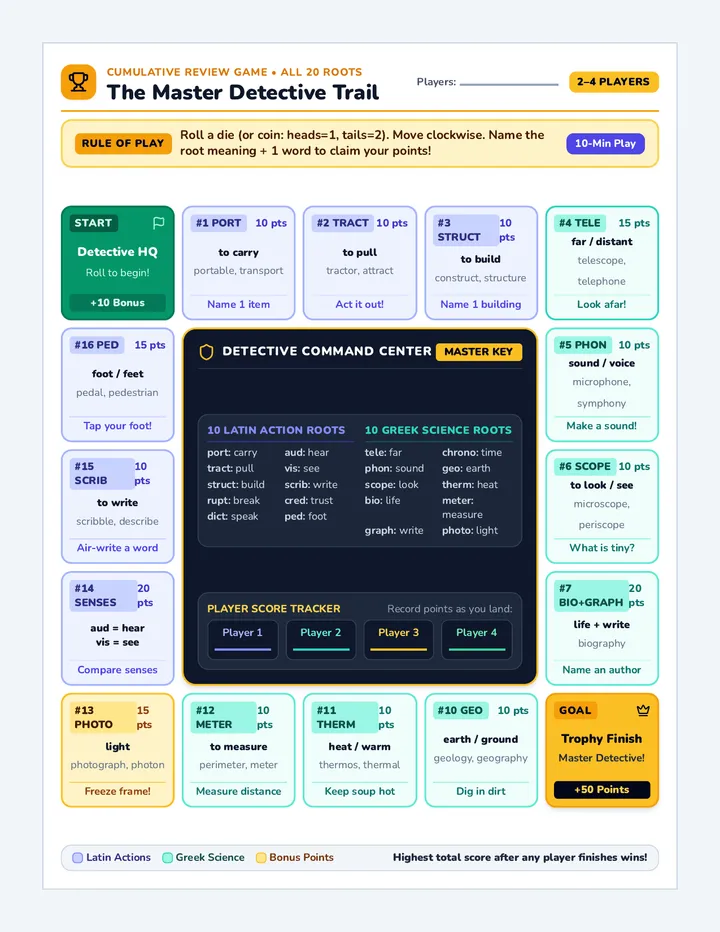Click the #16 PED tag
This screenshot has width=720, height=932.
97,345
